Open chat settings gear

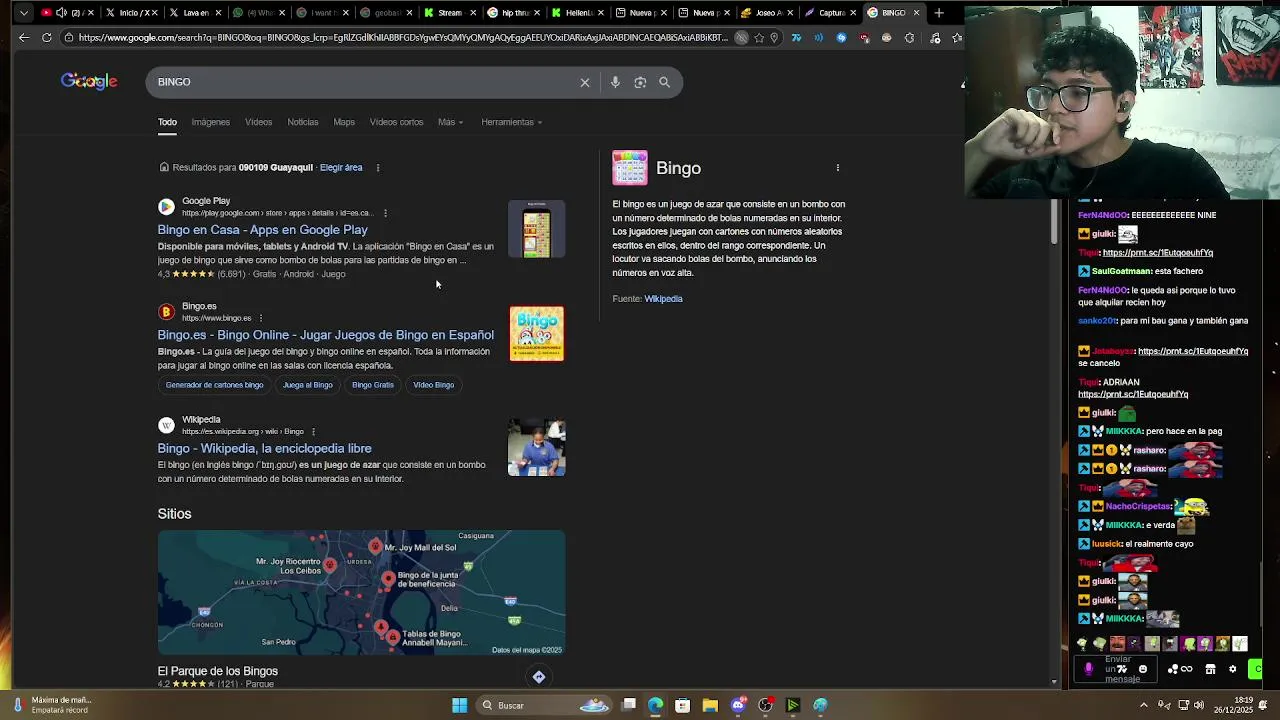(1232, 669)
